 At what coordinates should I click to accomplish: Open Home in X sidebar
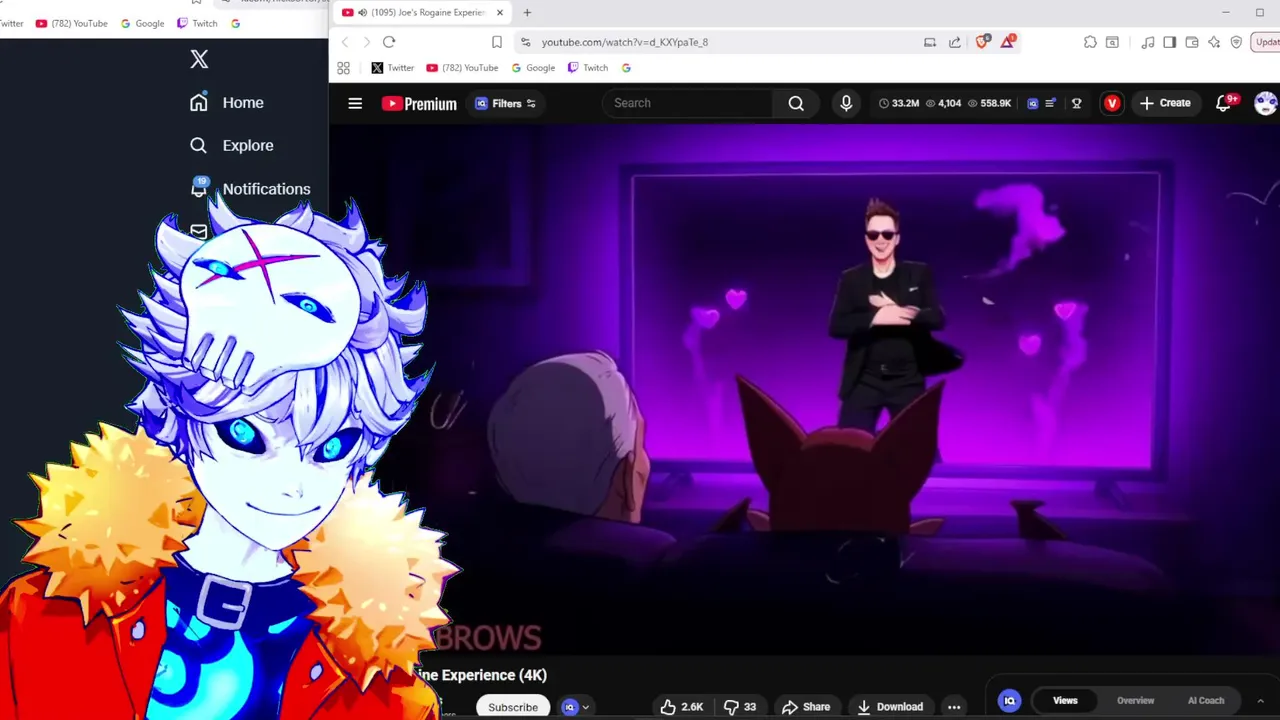(x=227, y=103)
